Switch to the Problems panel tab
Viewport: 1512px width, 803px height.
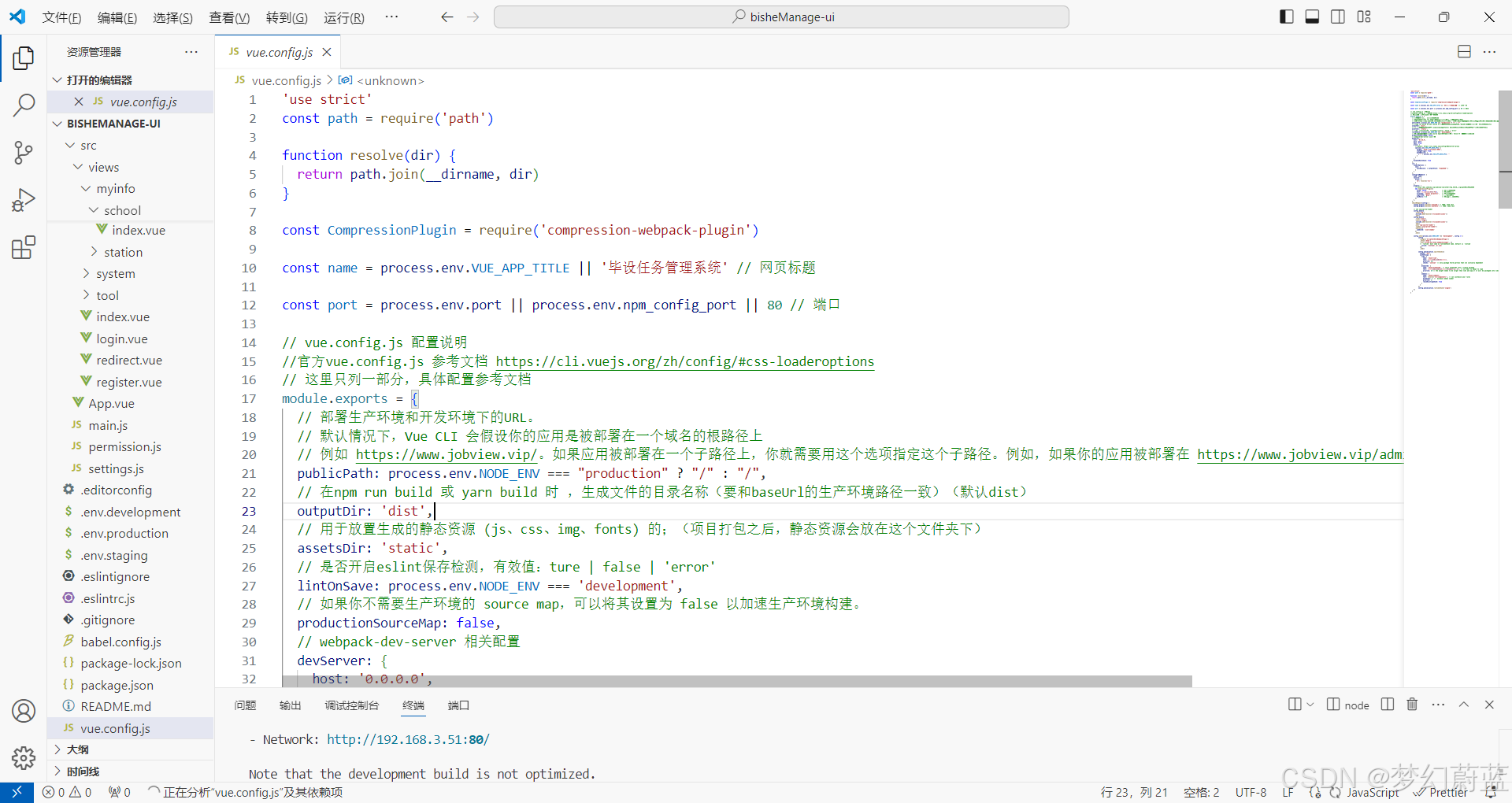245,705
